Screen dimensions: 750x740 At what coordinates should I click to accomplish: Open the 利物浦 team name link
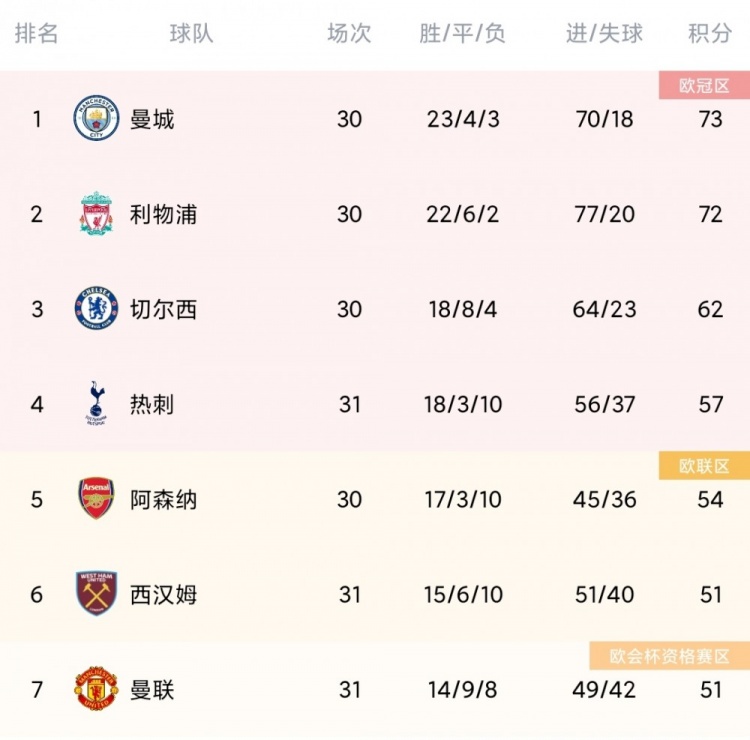point(164,214)
